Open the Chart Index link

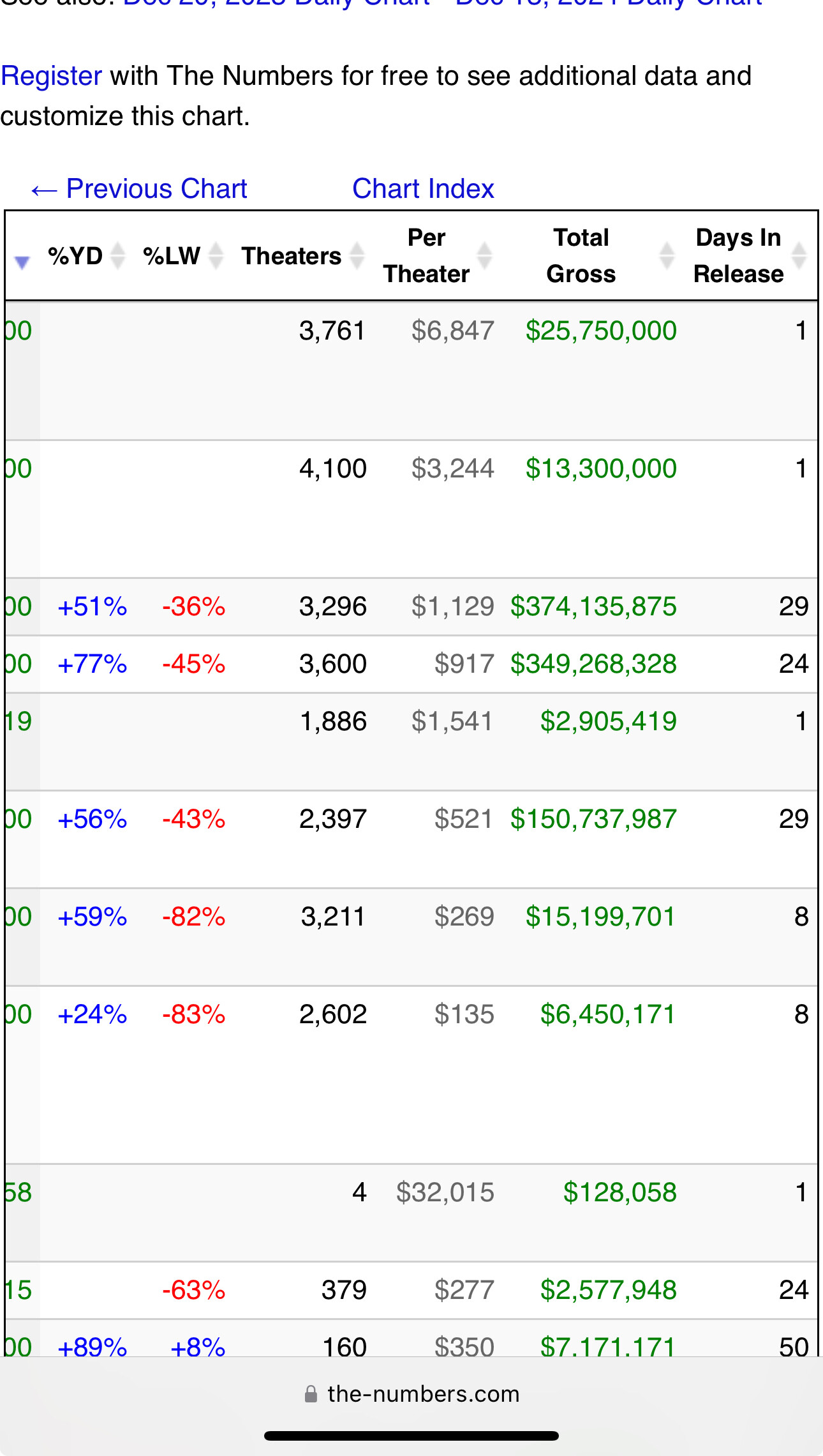point(423,189)
